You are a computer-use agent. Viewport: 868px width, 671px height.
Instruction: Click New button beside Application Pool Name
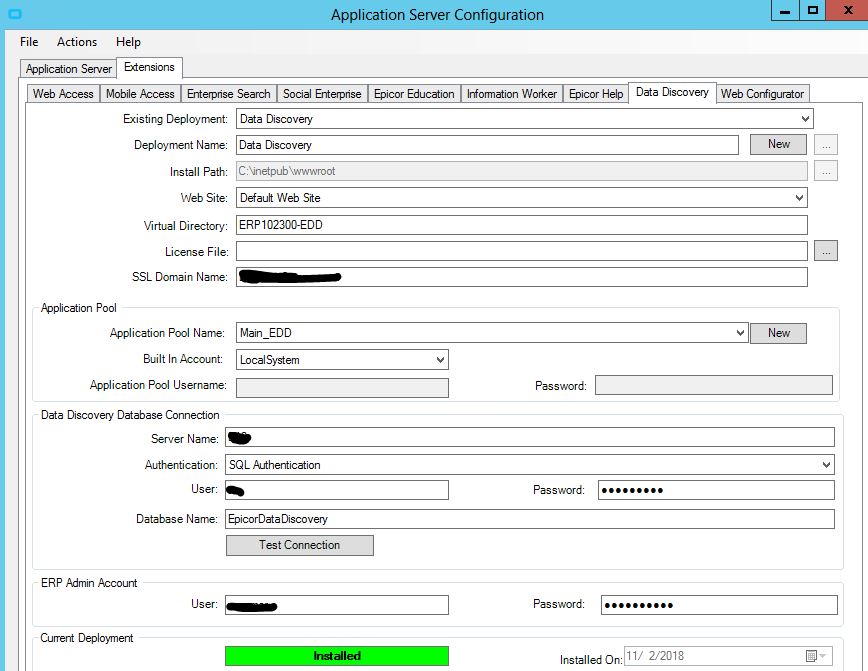click(778, 333)
